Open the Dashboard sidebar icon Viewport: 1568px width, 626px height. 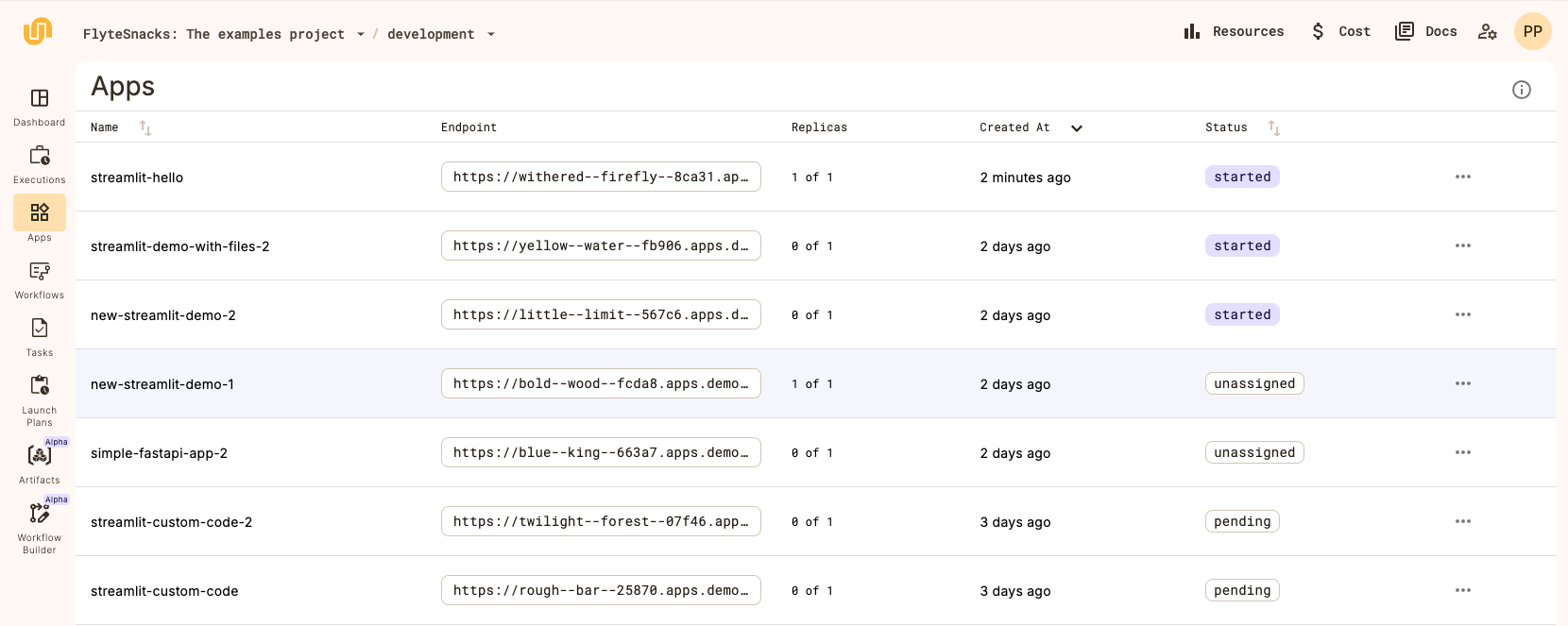(40, 99)
